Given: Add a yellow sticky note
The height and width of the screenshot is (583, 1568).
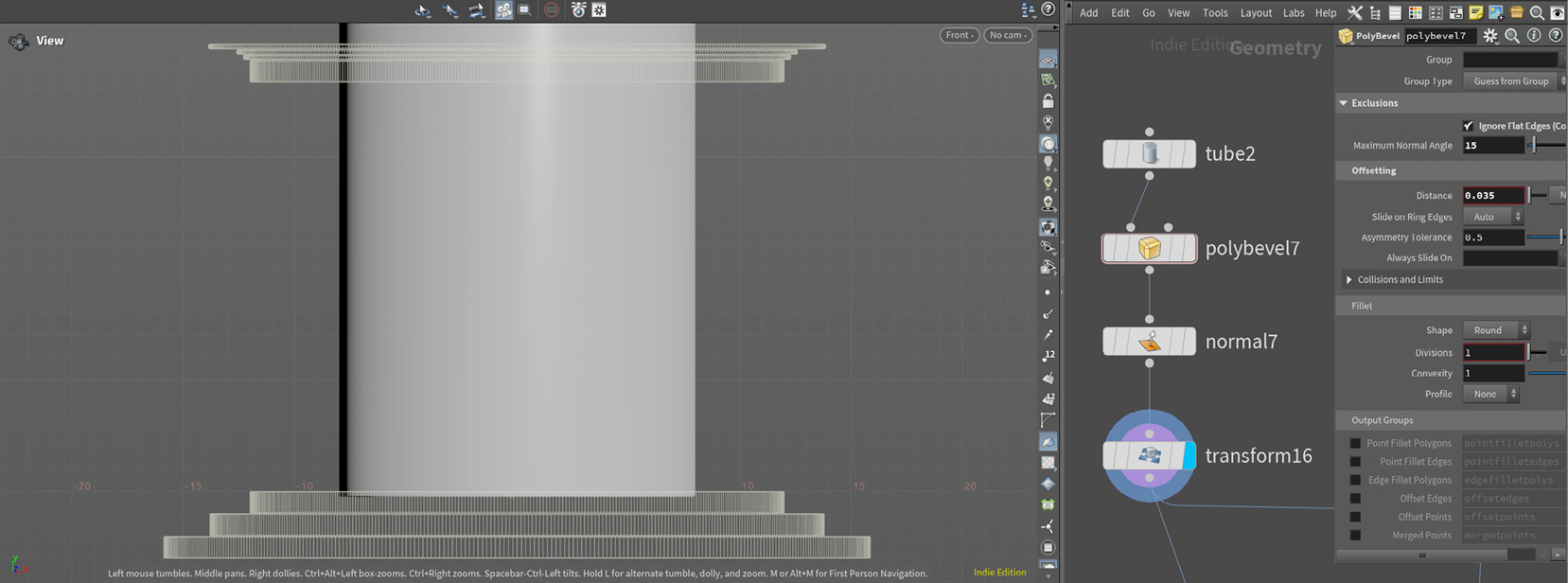Looking at the screenshot, I should click(1476, 12).
